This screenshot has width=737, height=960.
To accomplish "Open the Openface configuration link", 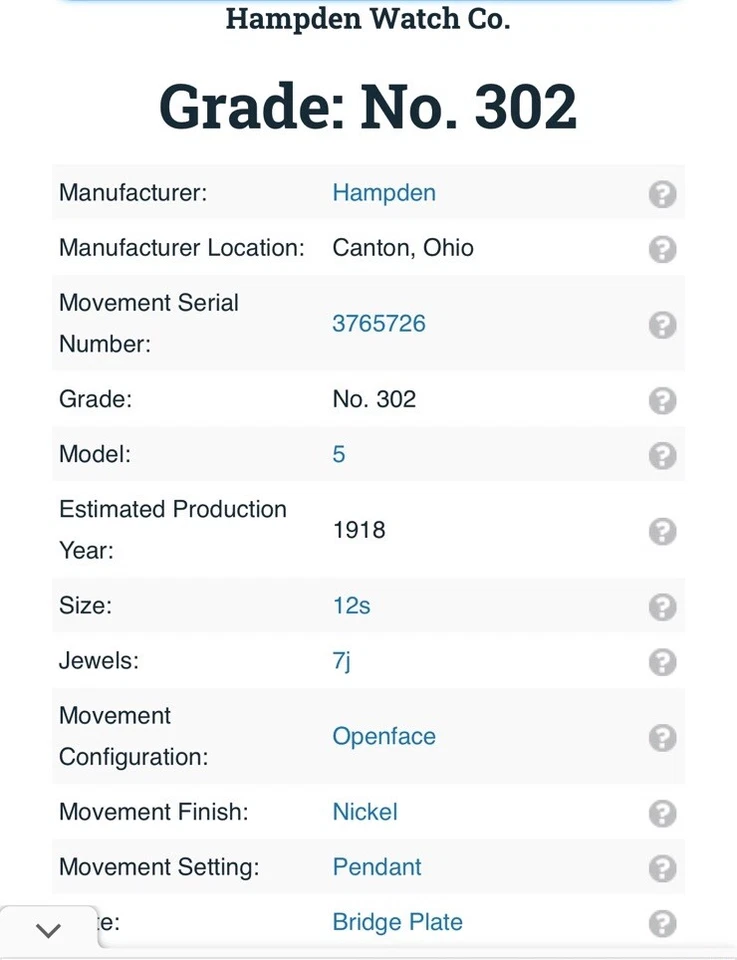I will click(x=384, y=737).
